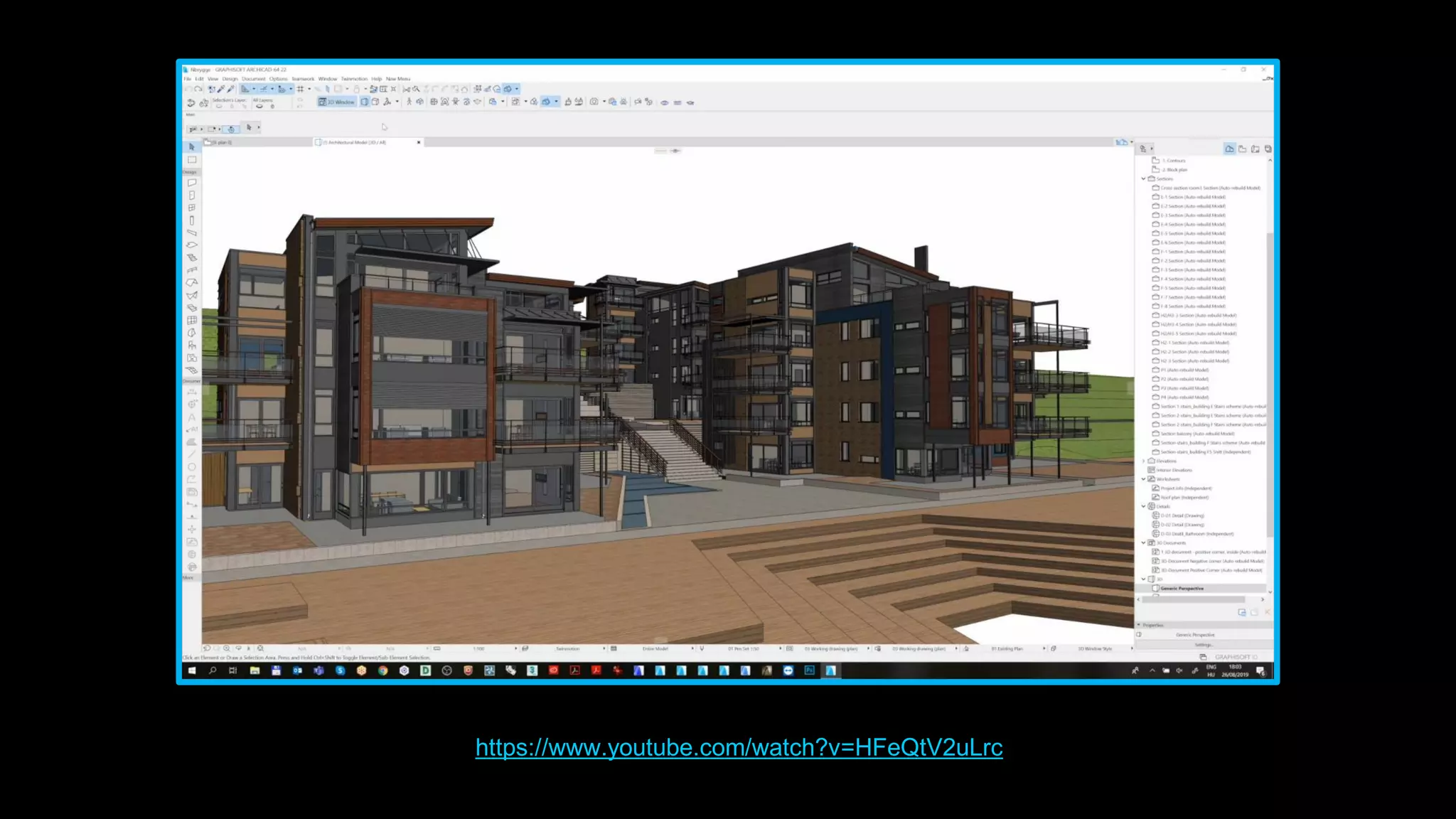This screenshot has height=819, width=1456.
Task: Select the Arrow tool in the toolbox
Action: (191, 146)
